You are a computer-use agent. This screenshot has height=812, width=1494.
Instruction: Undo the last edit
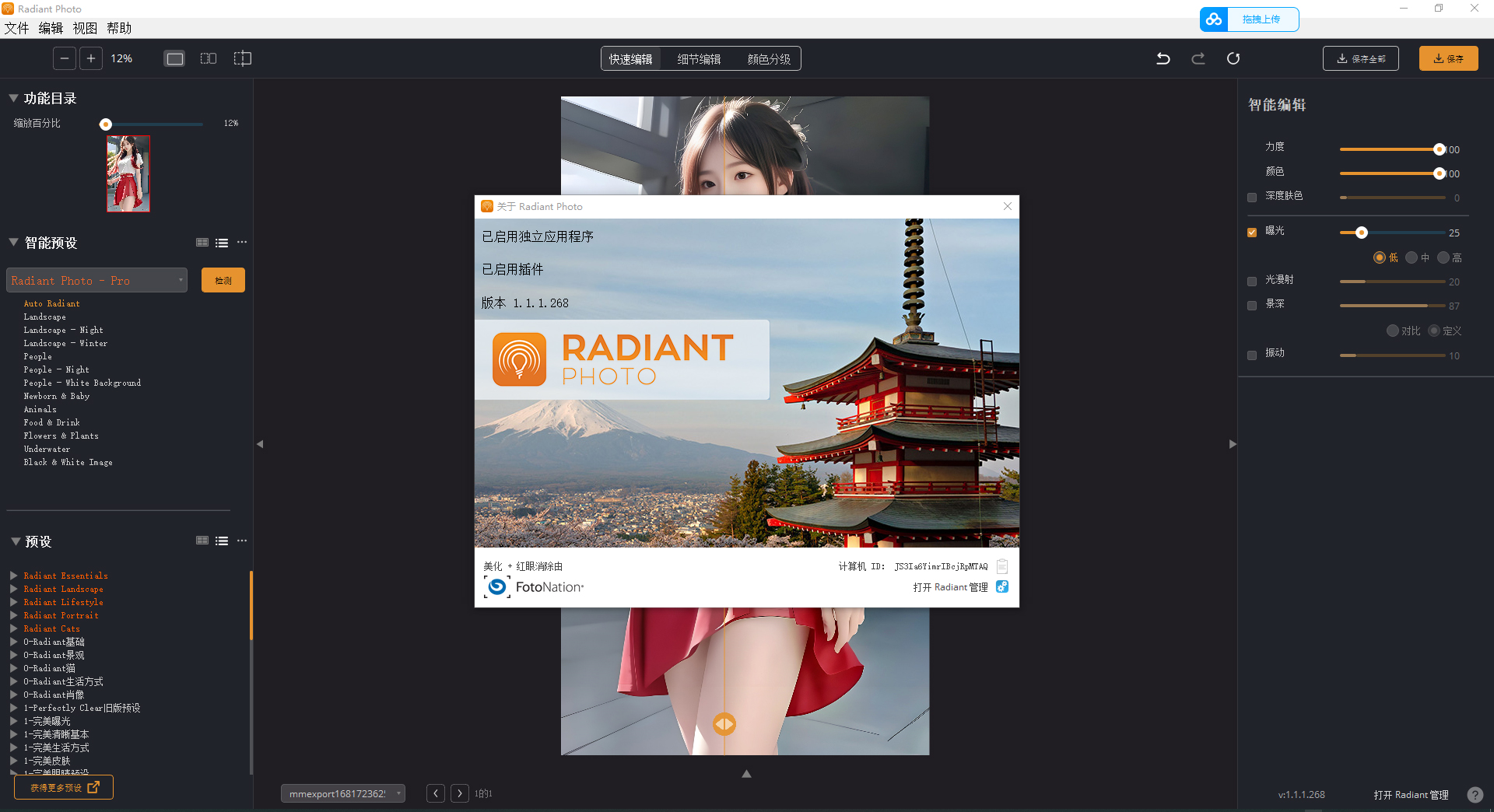coord(1163,58)
